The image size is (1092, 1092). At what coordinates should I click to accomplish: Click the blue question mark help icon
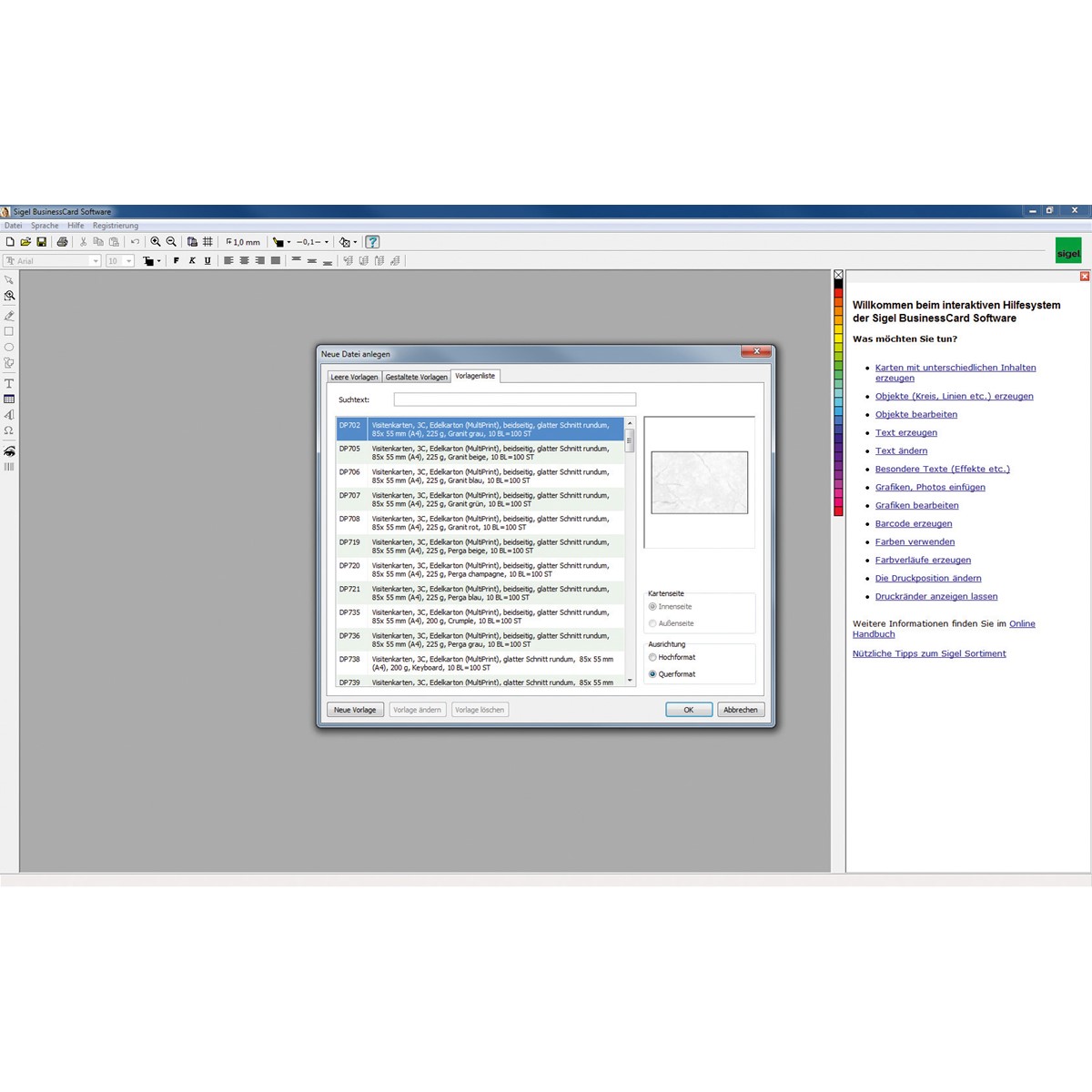372,242
